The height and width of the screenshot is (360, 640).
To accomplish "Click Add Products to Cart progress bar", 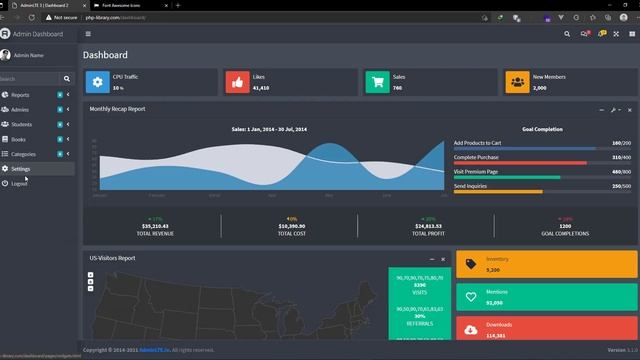I will [x=542, y=149].
